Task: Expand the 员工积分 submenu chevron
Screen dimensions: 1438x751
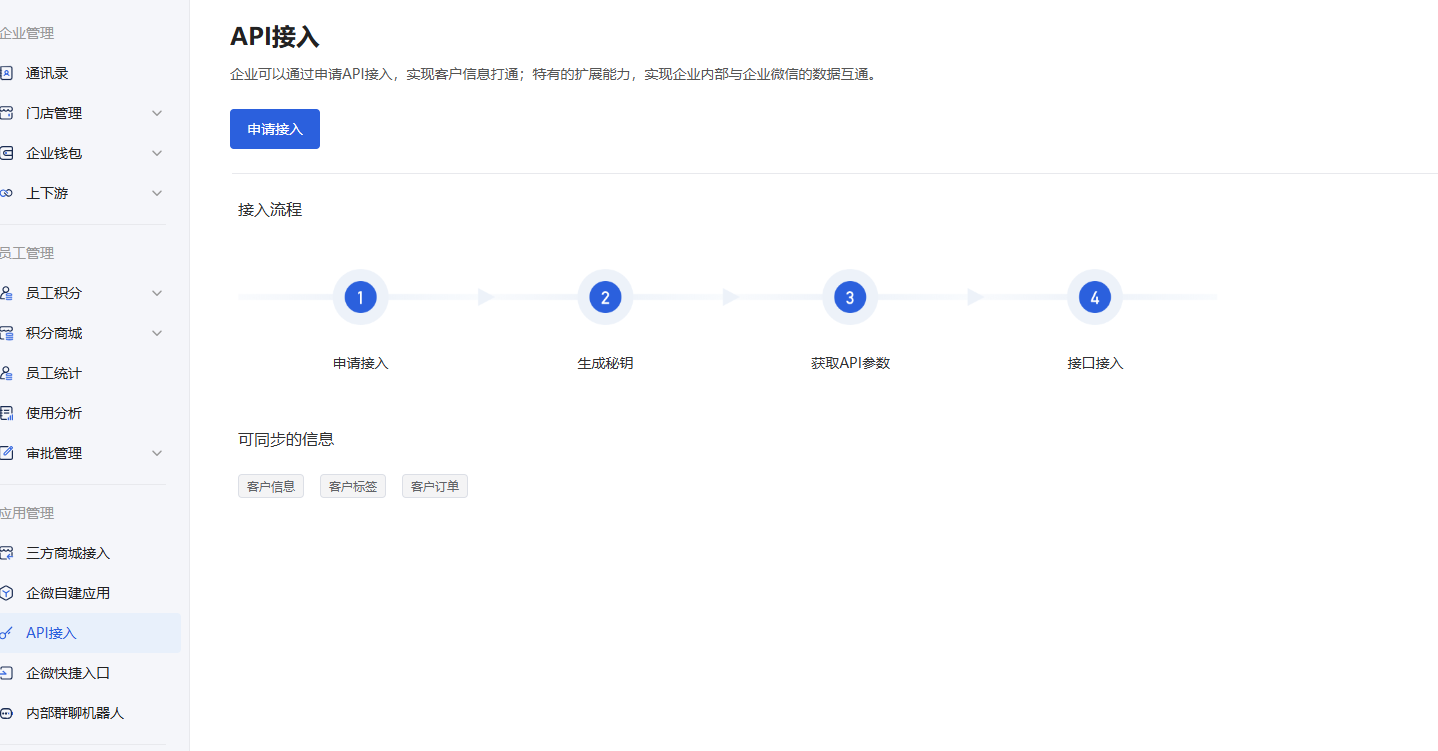Action: click(157, 293)
